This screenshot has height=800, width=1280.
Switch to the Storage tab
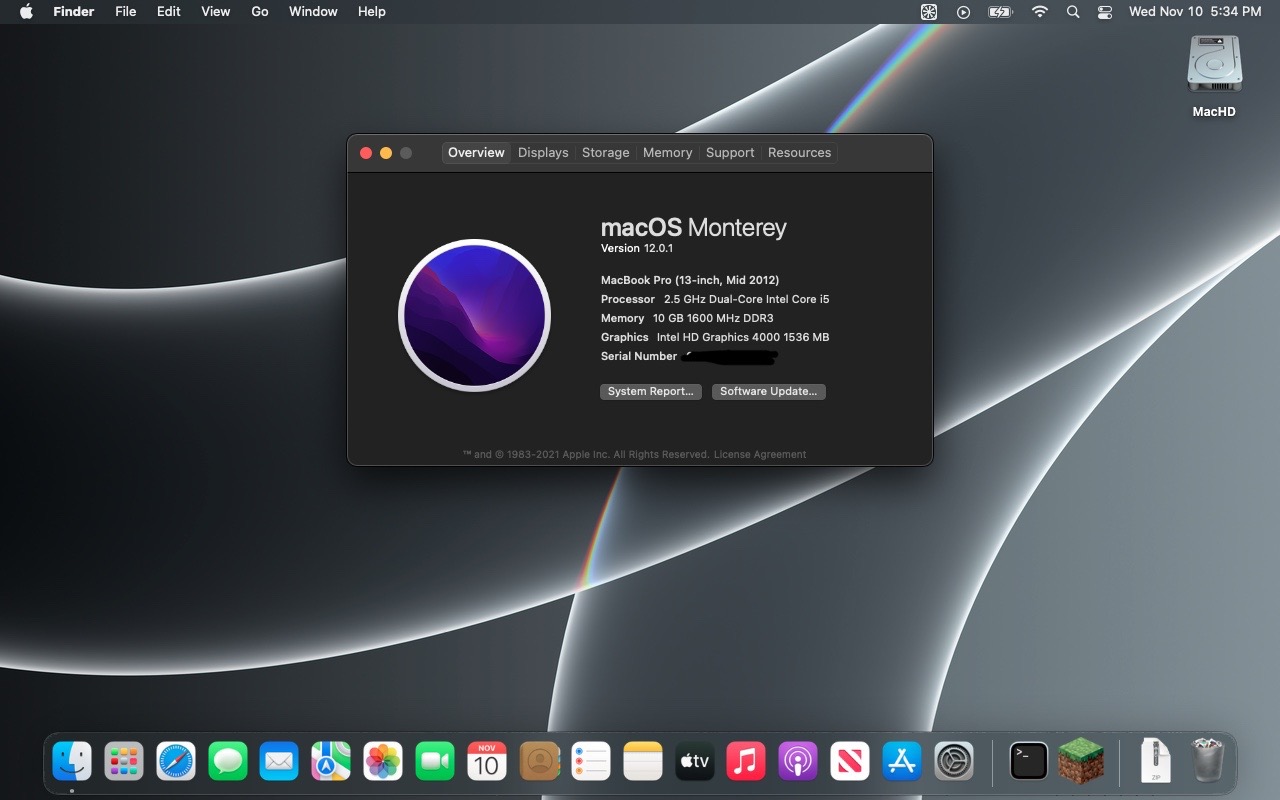pyautogui.click(x=606, y=153)
